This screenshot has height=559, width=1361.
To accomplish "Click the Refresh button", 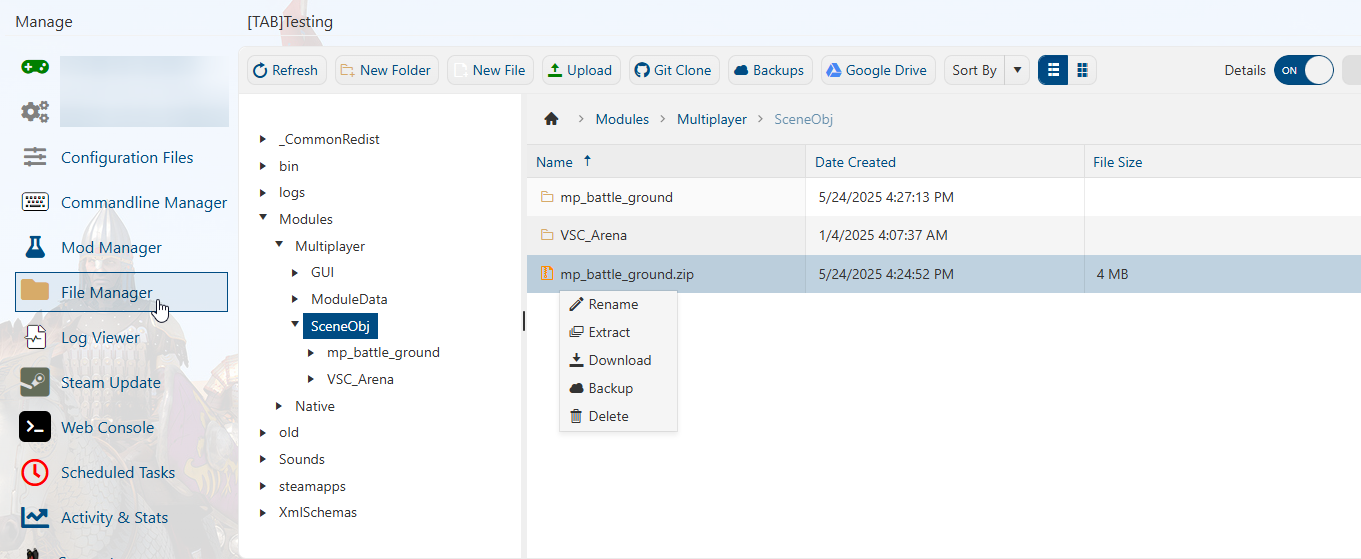I will [286, 70].
